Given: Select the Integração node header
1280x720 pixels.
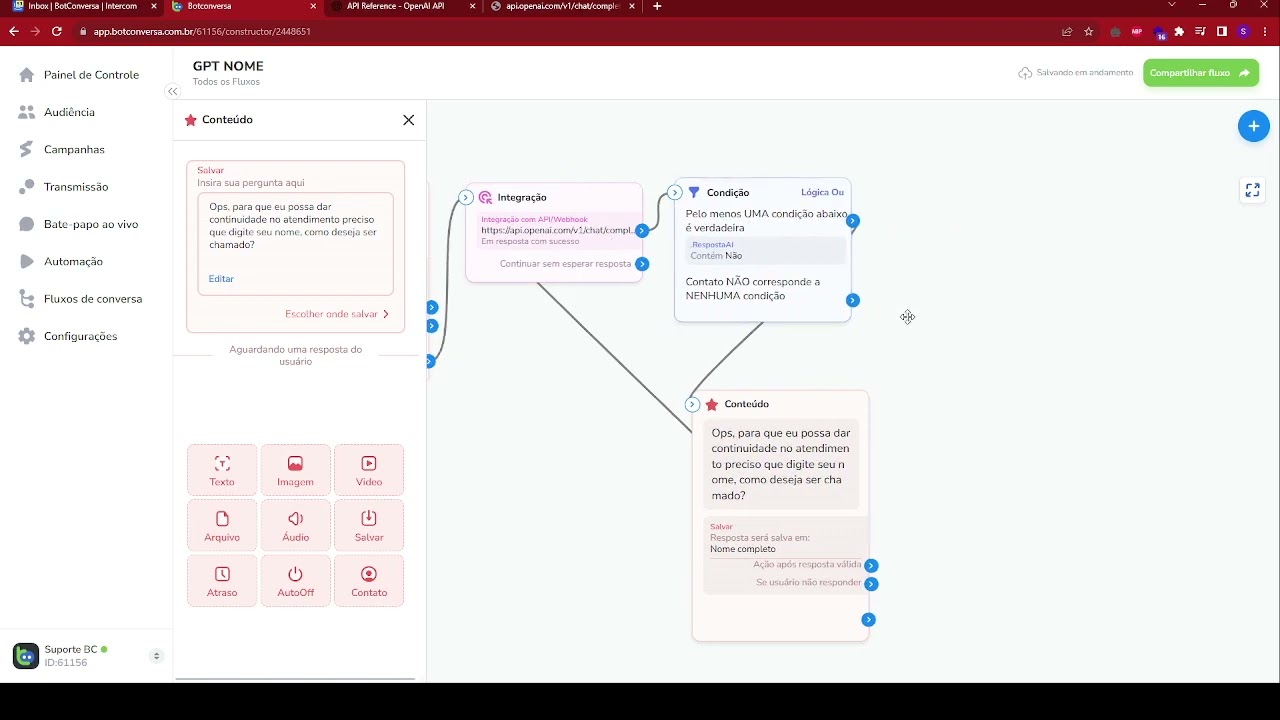Looking at the screenshot, I should pyautogui.click(x=522, y=197).
